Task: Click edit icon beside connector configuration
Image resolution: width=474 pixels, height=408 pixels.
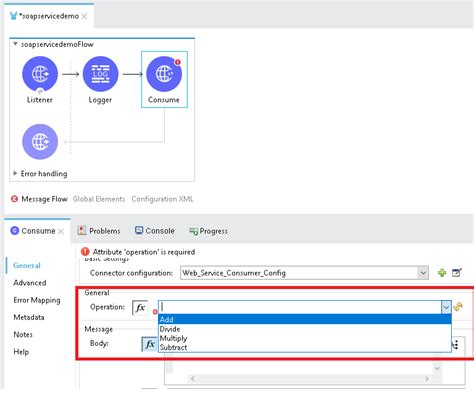Action: click(457, 273)
